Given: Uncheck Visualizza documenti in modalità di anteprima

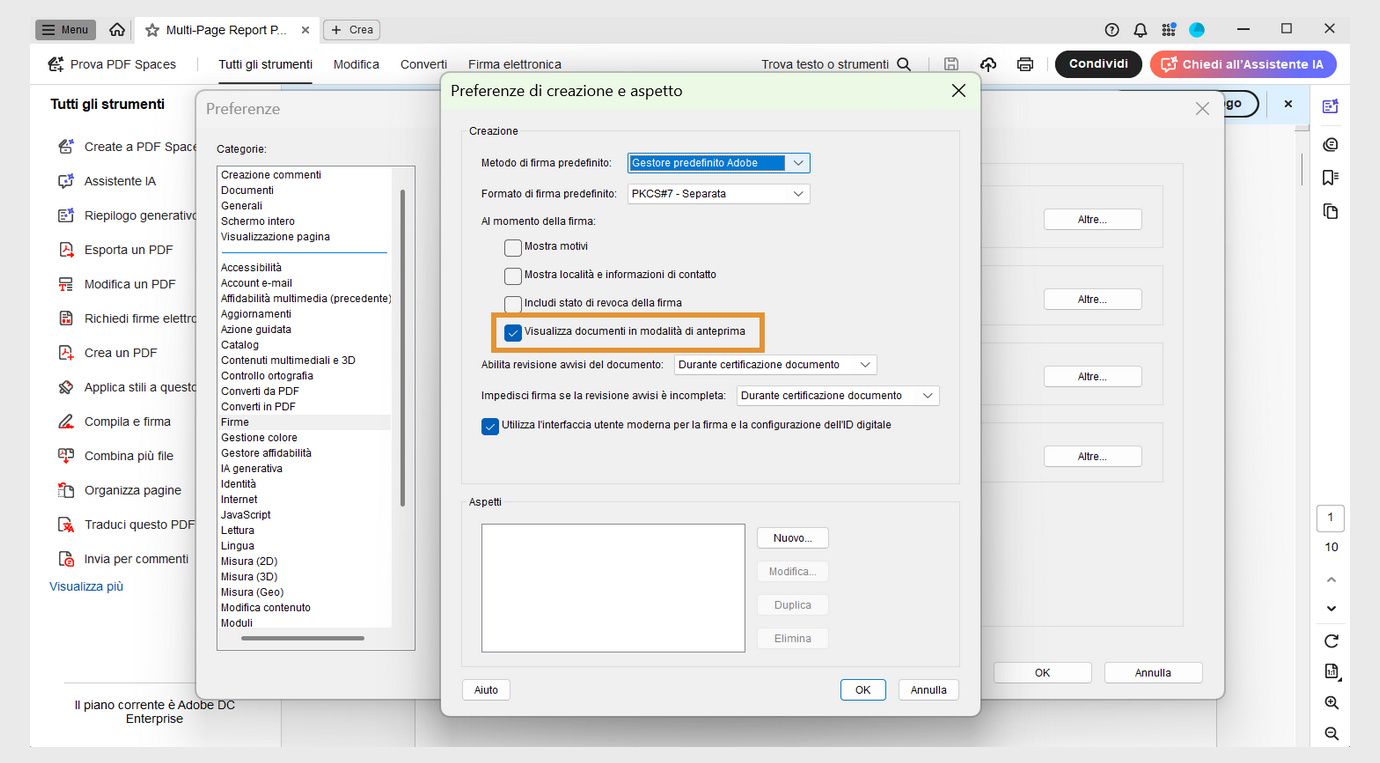Looking at the screenshot, I should click(x=513, y=331).
